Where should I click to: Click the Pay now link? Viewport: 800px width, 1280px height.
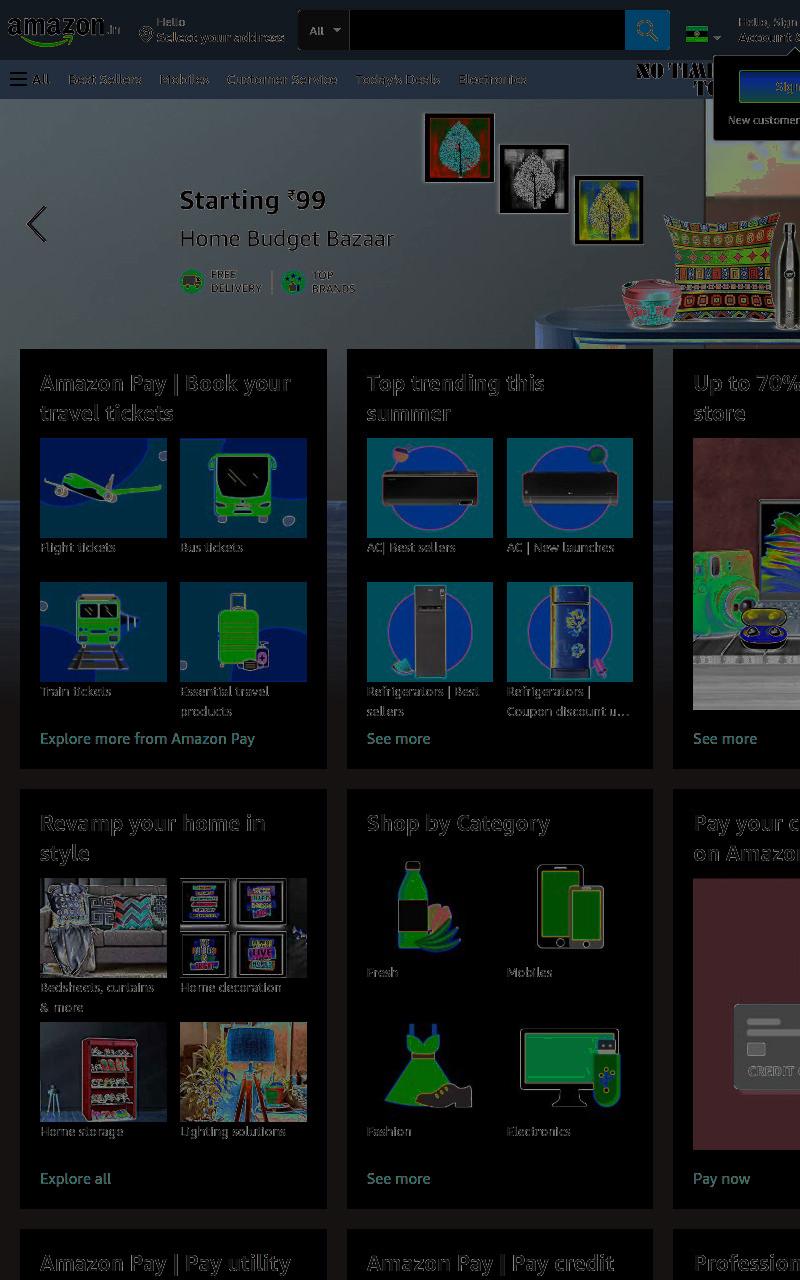(x=721, y=1179)
